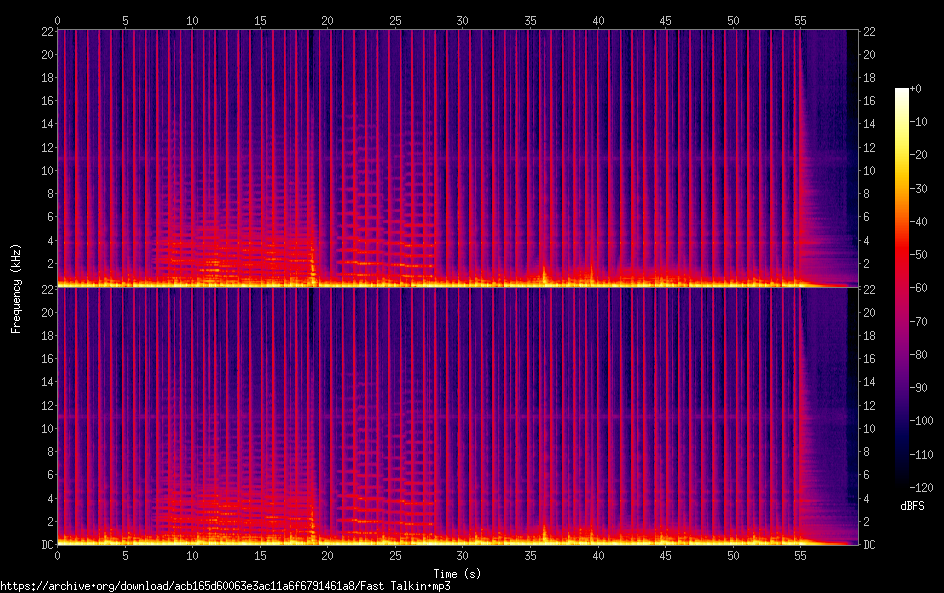The width and height of the screenshot is (944, 593).
Task: Click the '-60' label on the color scale
Action: (x=918, y=286)
